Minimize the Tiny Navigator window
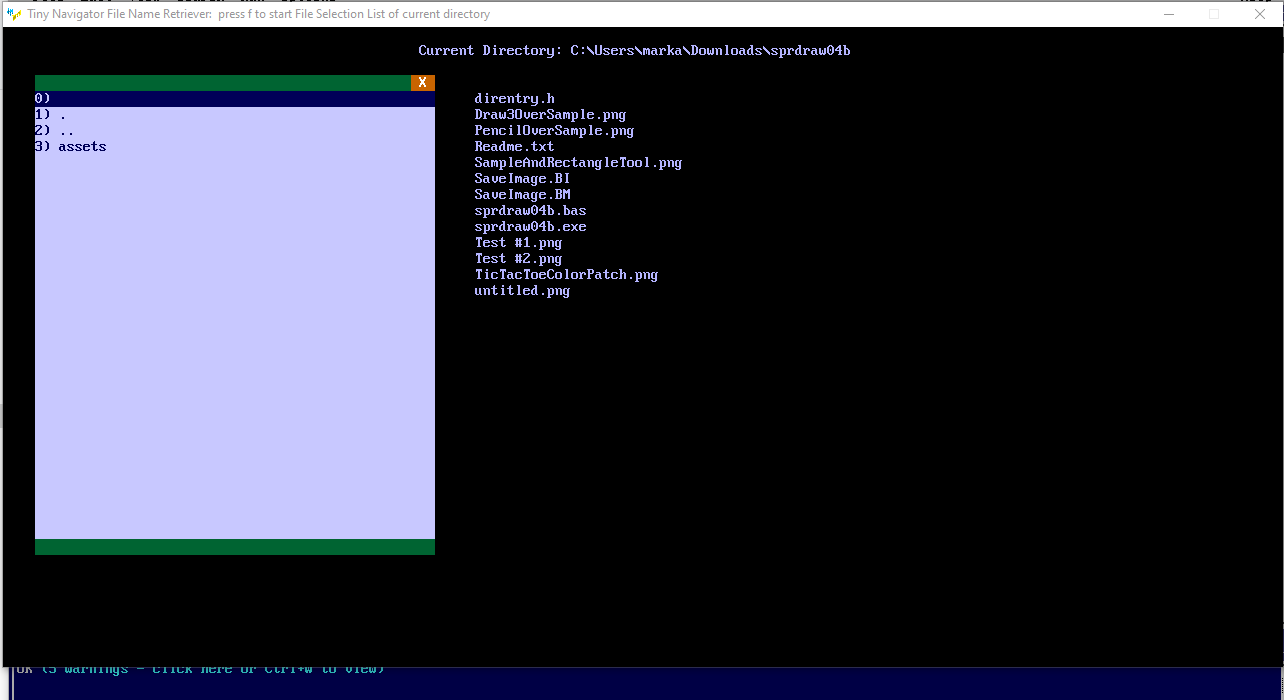This screenshot has width=1284, height=700. coord(1168,14)
